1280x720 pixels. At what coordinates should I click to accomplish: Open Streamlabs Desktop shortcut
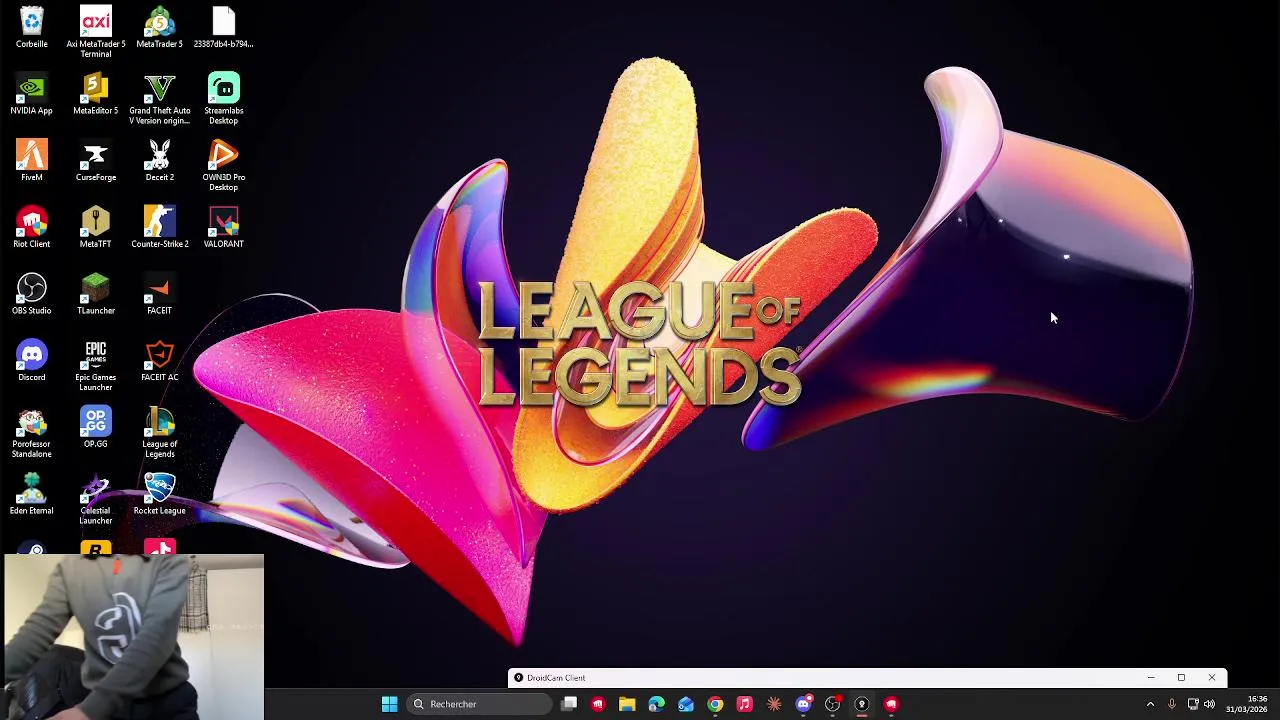tap(223, 99)
